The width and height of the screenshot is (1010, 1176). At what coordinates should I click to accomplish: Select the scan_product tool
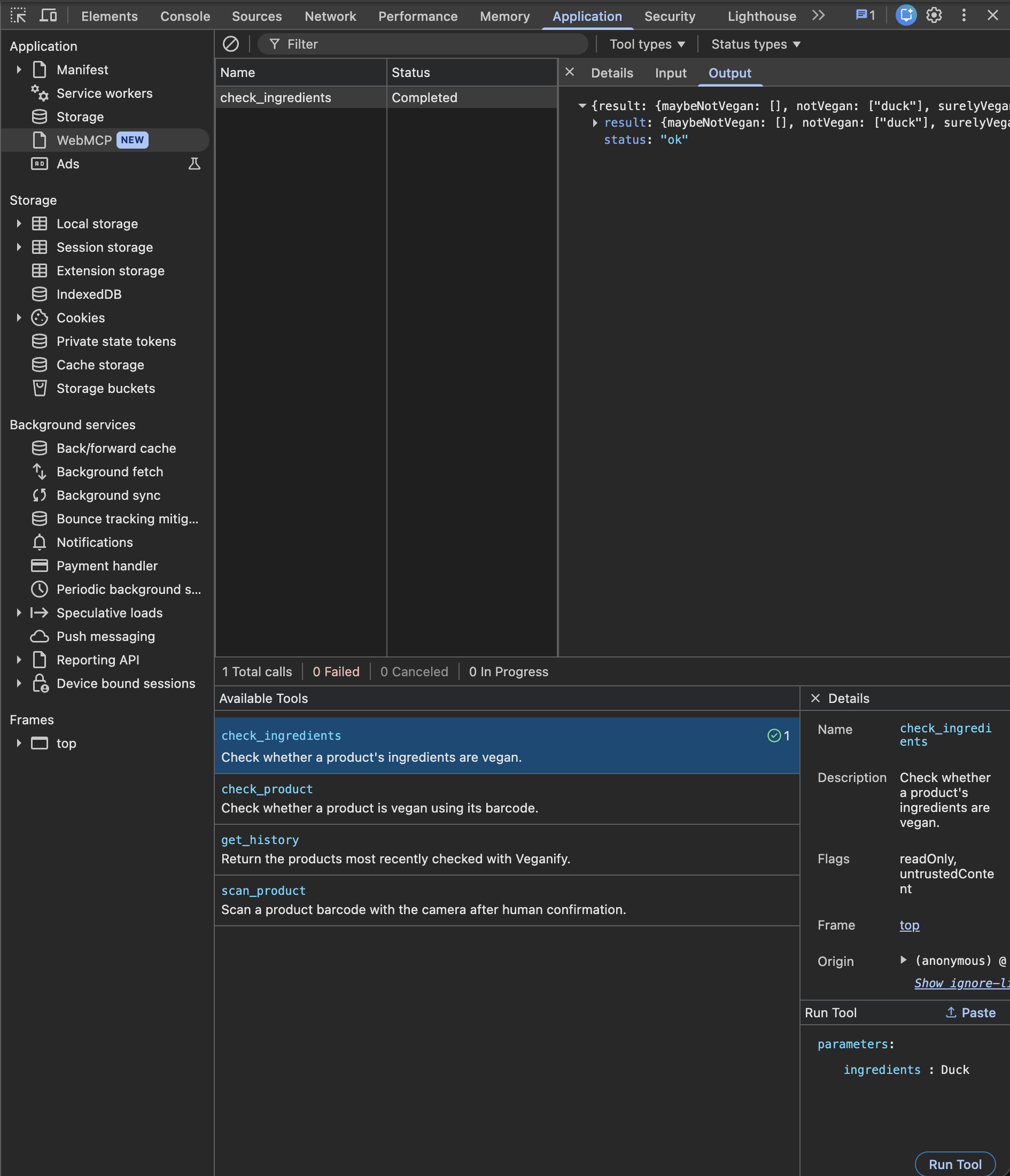click(507, 900)
